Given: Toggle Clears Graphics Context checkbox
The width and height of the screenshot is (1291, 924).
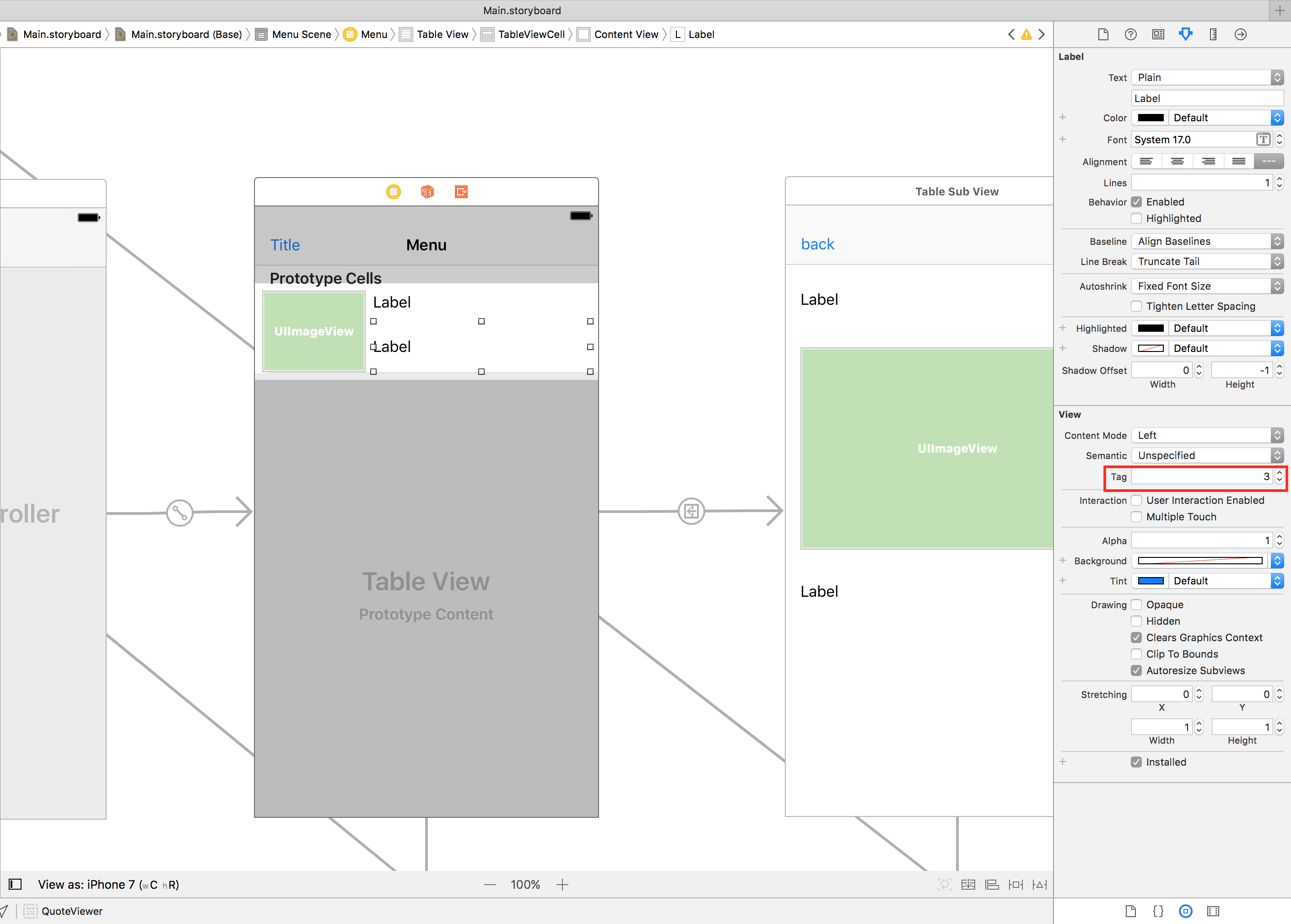Looking at the screenshot, I should pyautogui.click(x=1136, y=637).
